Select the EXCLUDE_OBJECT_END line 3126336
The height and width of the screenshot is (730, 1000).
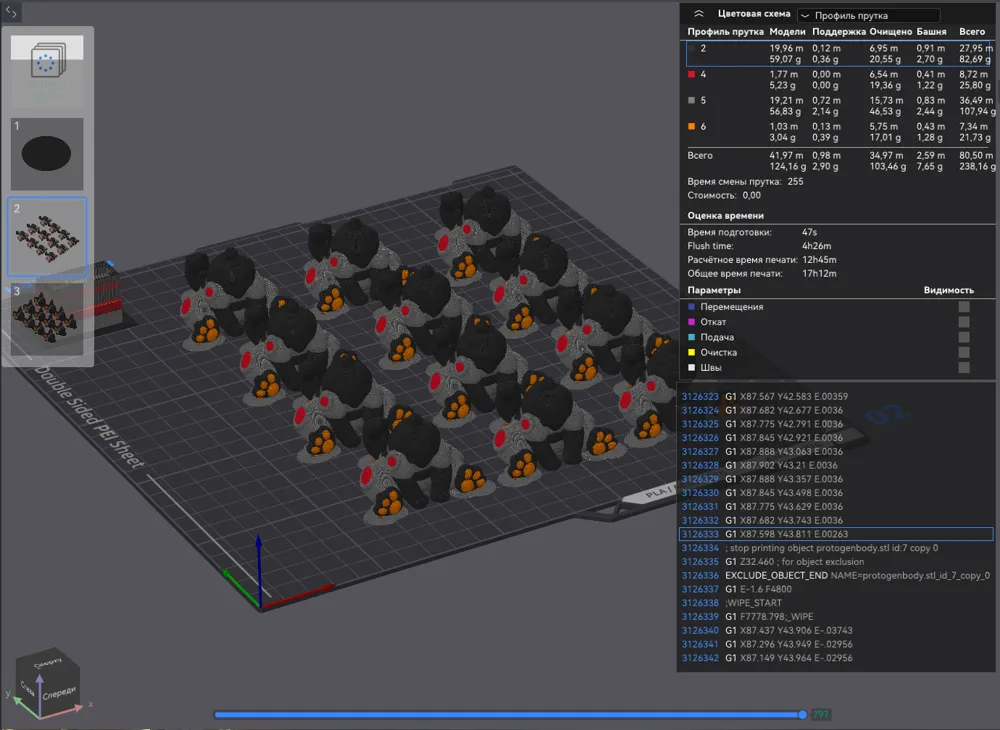pyautogui.click(x=836, y=576)
